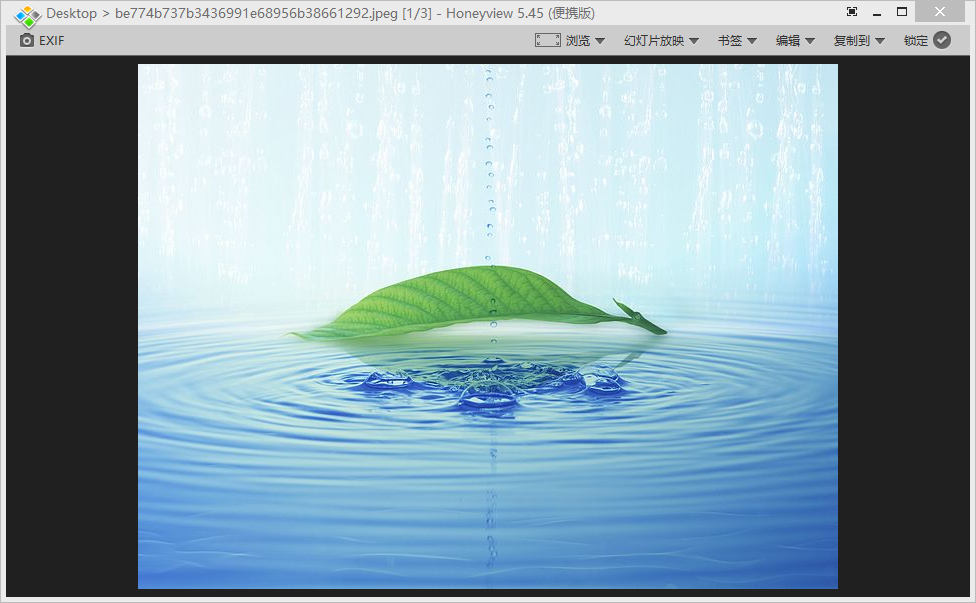Enter fullscreen mode from the title bar
Image resolution: width=976 pixels, height=603 pixels.
[x=852, y=12]
